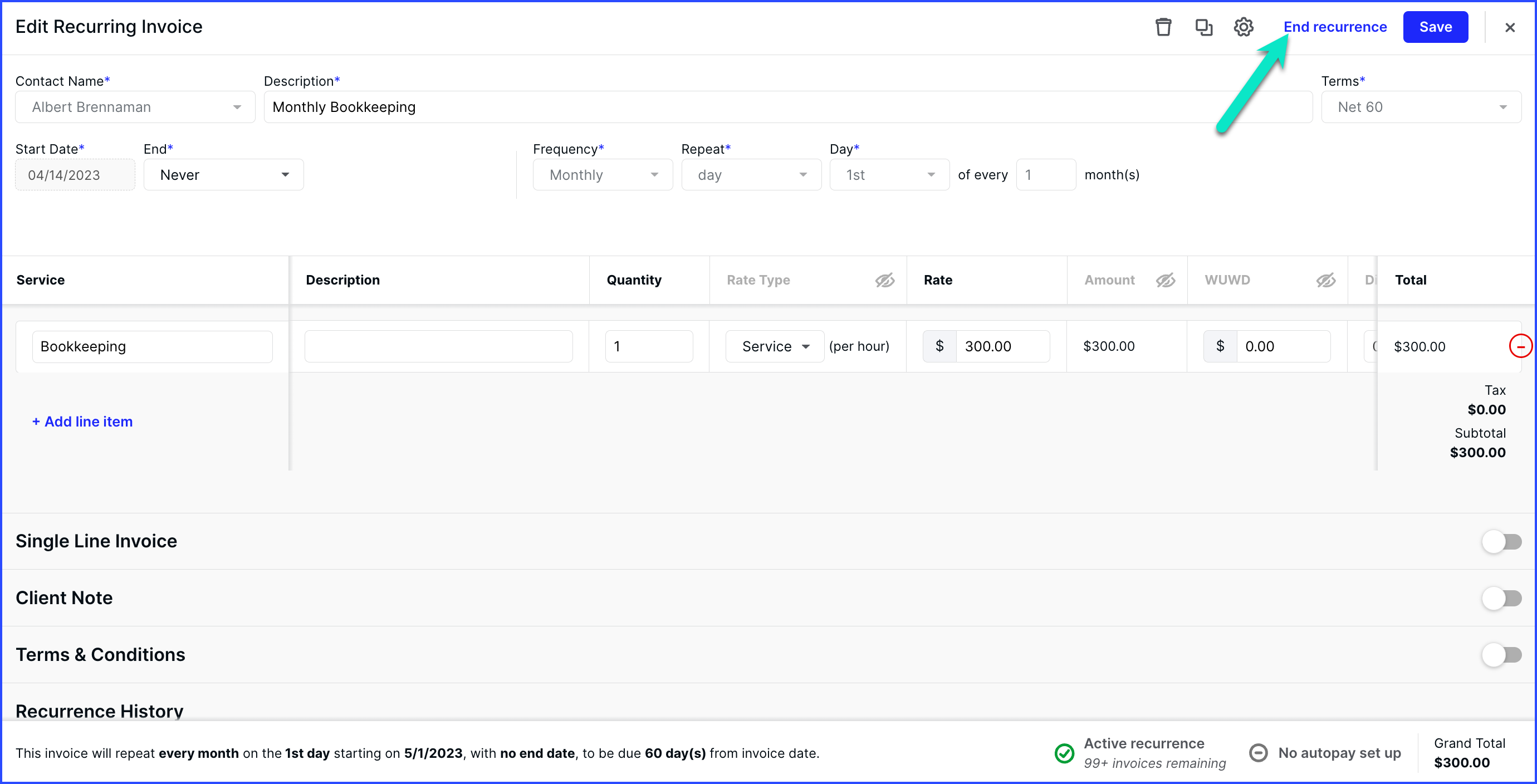Click the Active recurrence checkmark icon
Screen dimensions: 1537x784
pyautogui.click(x=1064, y=753)
